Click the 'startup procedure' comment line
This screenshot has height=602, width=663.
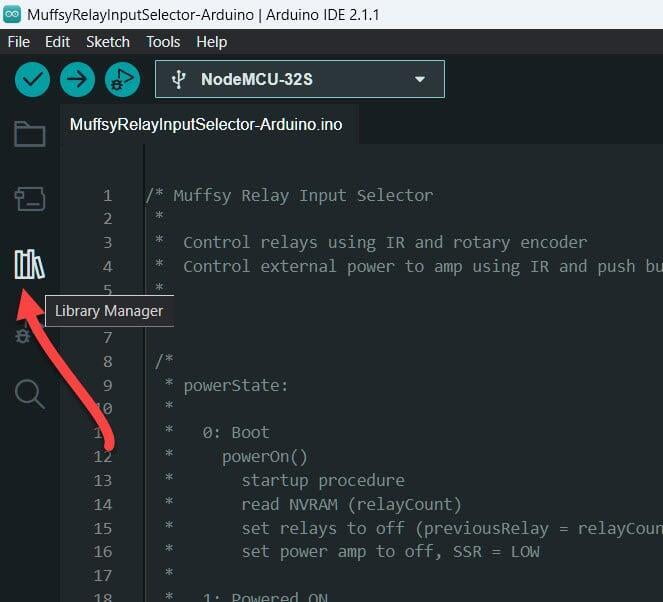click(323, 481)
